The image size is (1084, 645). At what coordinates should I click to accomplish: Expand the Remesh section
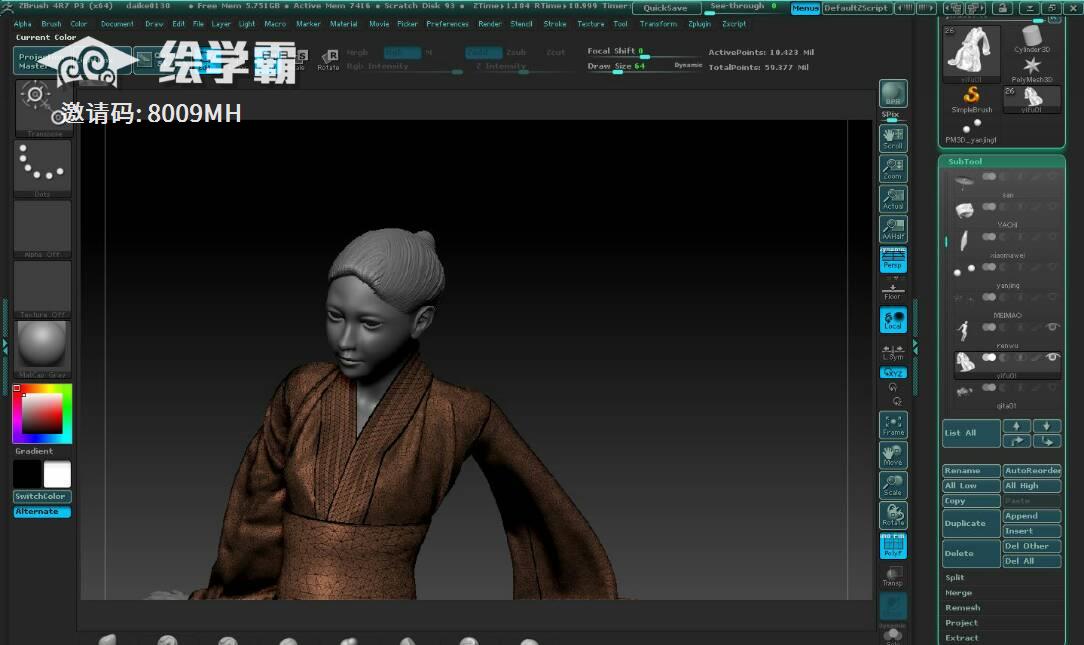point(962,607)
